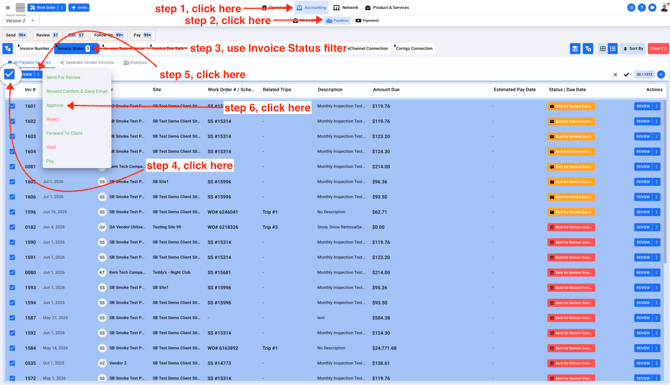
Task: Open more actions for invoice 1602 row
Action: 657,121
